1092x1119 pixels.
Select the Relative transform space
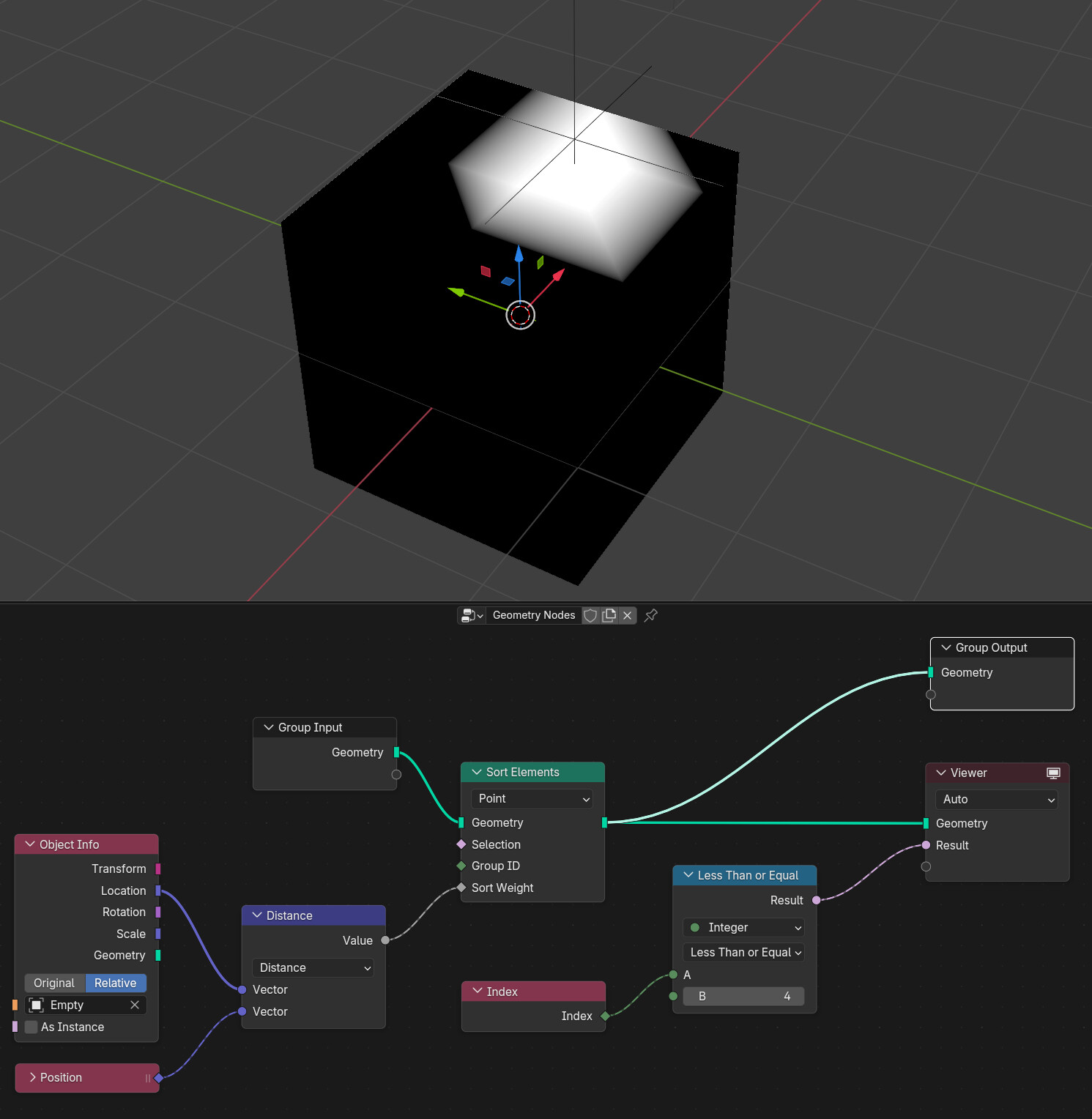(116, 983)
